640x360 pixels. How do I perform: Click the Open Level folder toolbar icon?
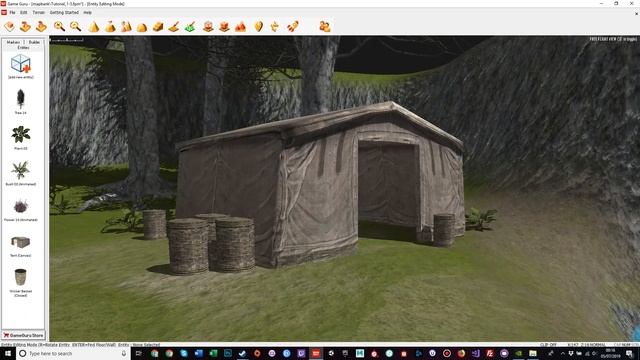(25, 27)
